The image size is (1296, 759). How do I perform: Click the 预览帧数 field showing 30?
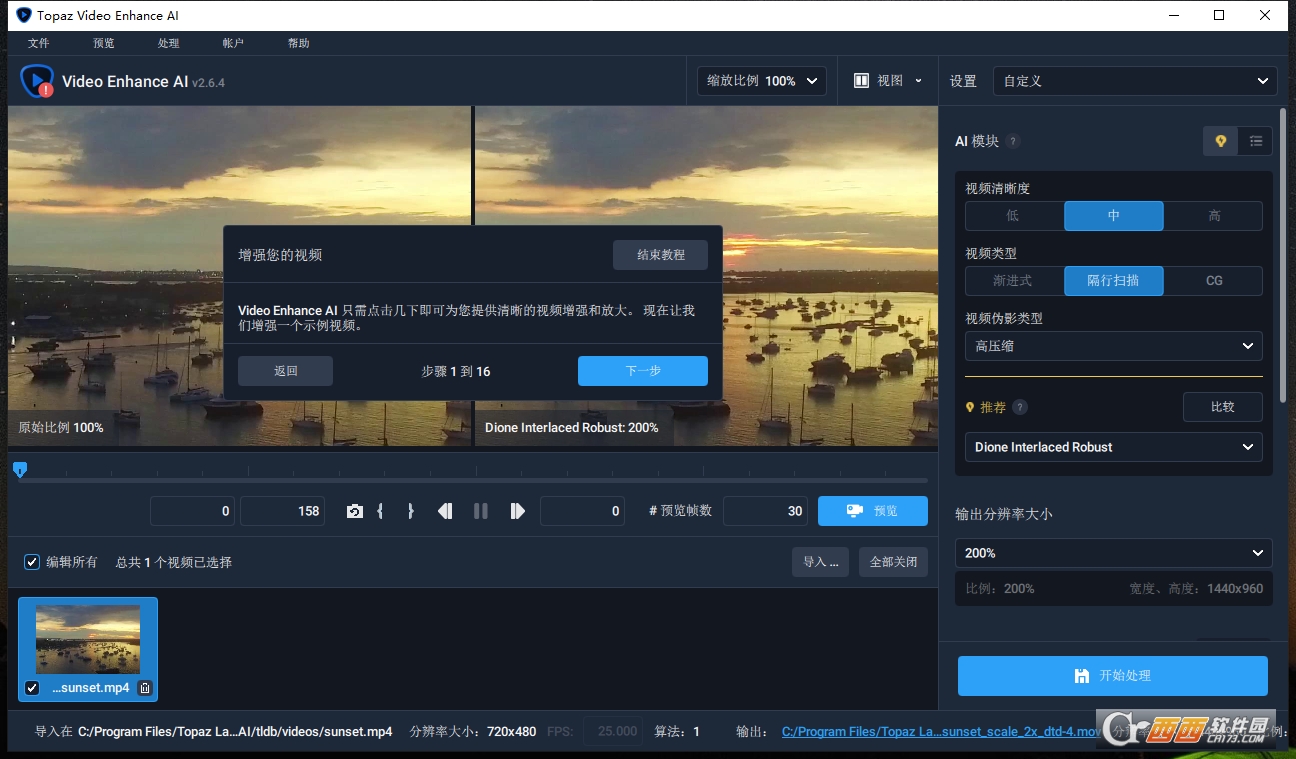(765, 511)
